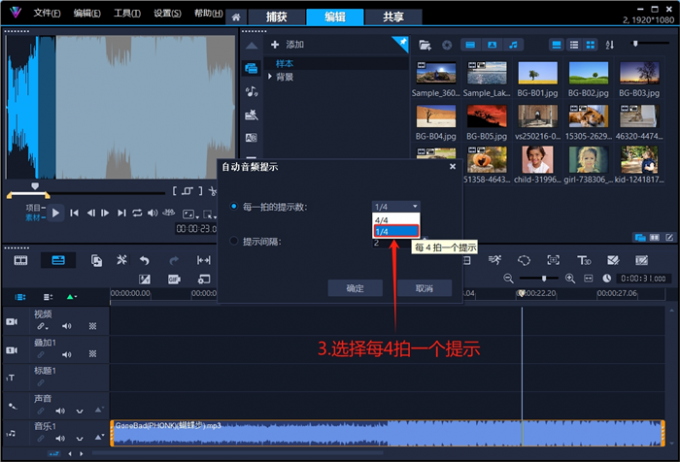The height and width of the screenshot is (462, 680).
Task: Click the zoom in timeline icon
Action: [570, 279]
